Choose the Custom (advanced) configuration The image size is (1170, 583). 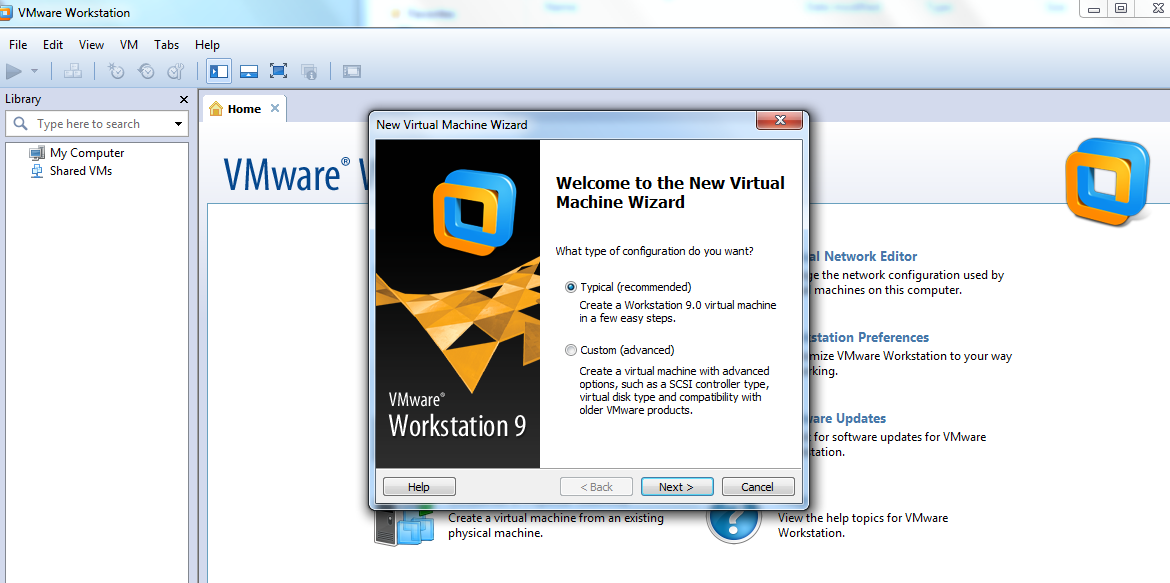tap(570, 349)
